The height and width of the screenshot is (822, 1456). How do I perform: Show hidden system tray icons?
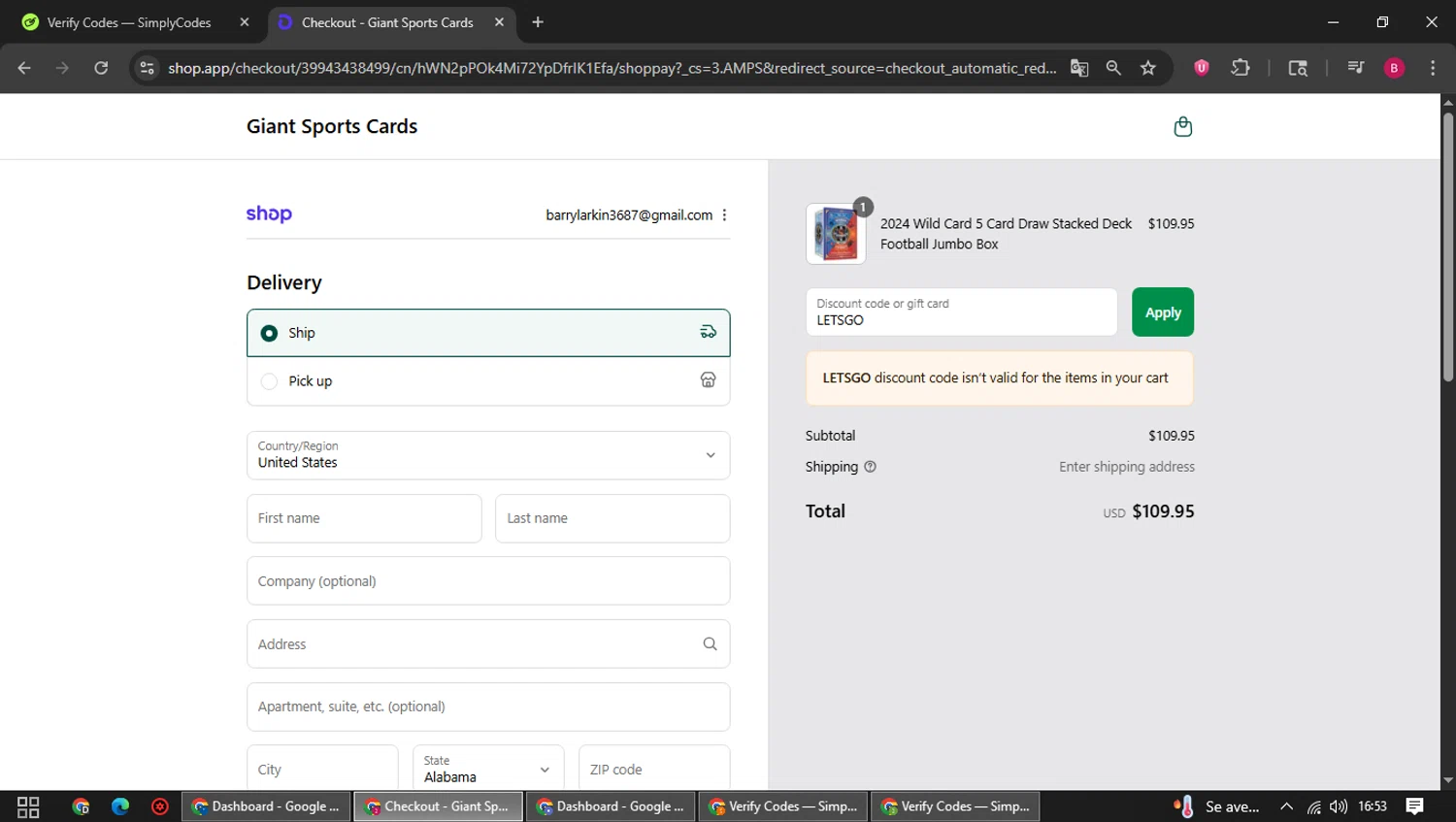tap(1286, 806)
